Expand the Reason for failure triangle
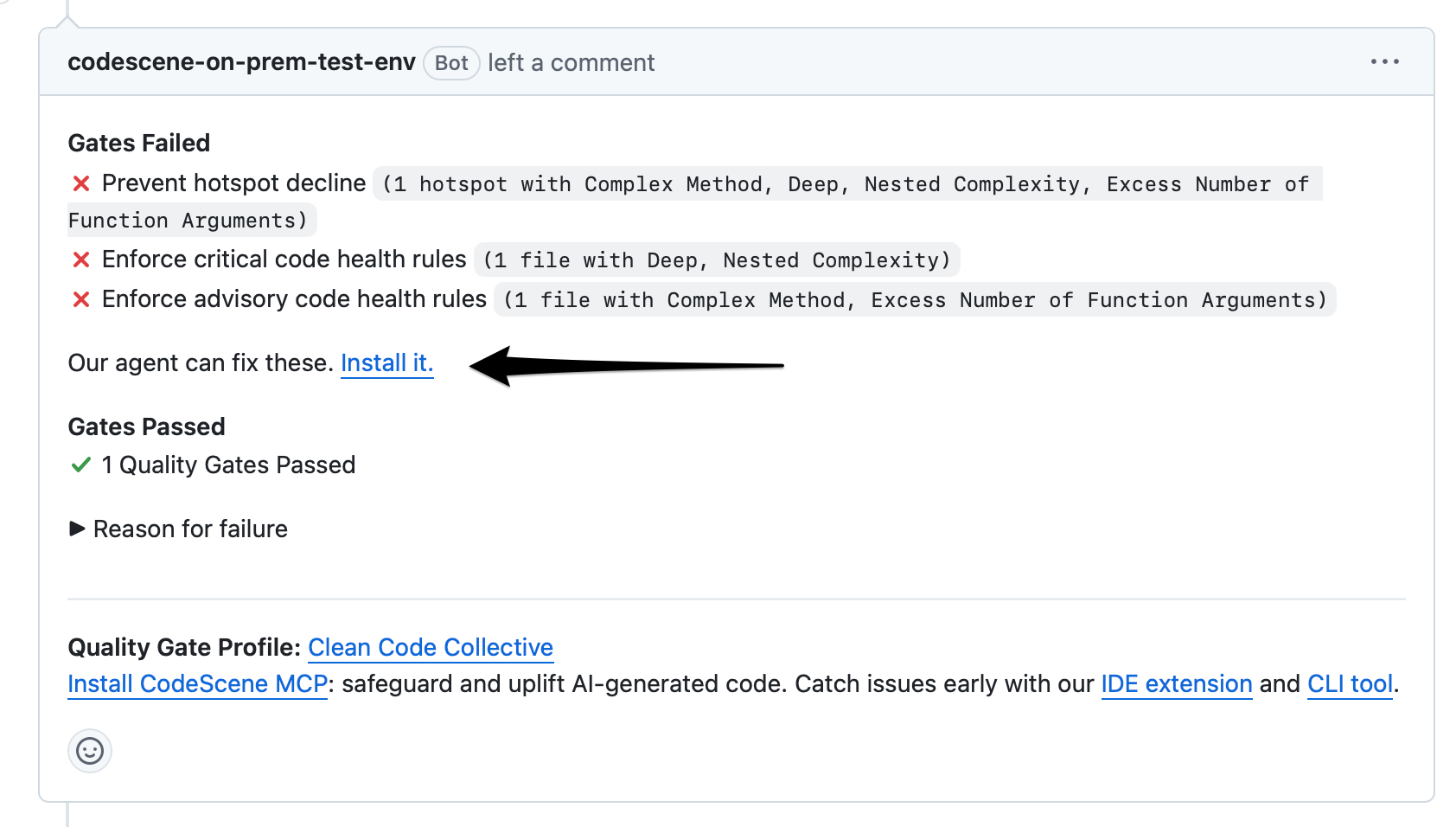Screen dimensions: 1456x827 [77, 529]
